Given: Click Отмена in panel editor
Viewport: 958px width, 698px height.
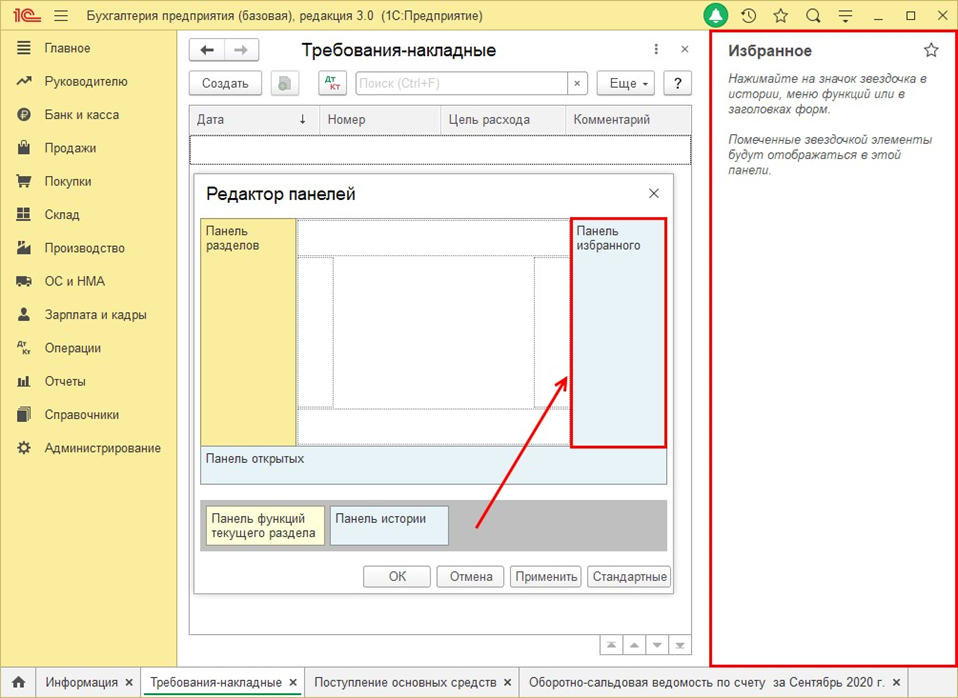Looking at the screenshot, I should (x=471, y=576).
